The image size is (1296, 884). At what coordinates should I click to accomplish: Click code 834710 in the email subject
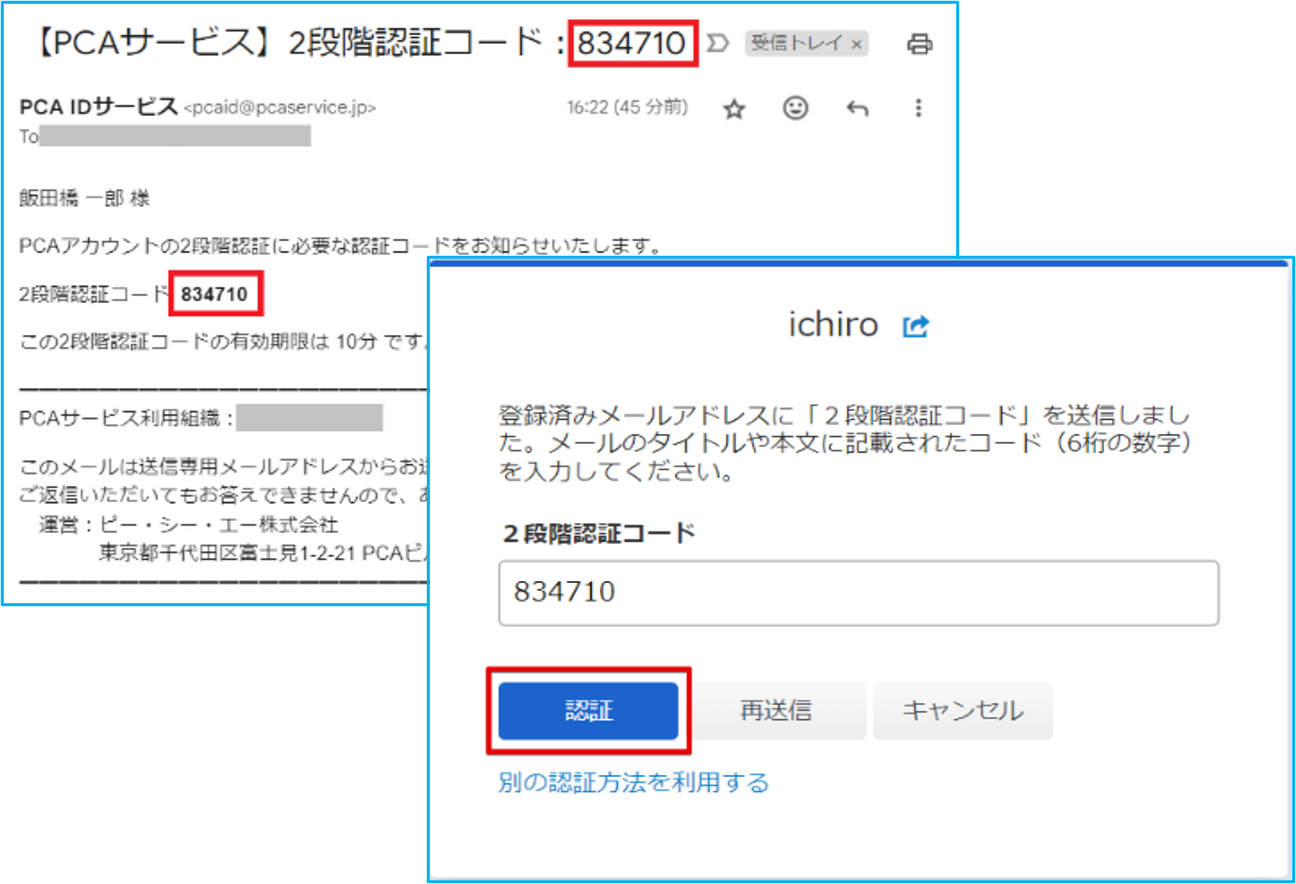click(632, 43)
